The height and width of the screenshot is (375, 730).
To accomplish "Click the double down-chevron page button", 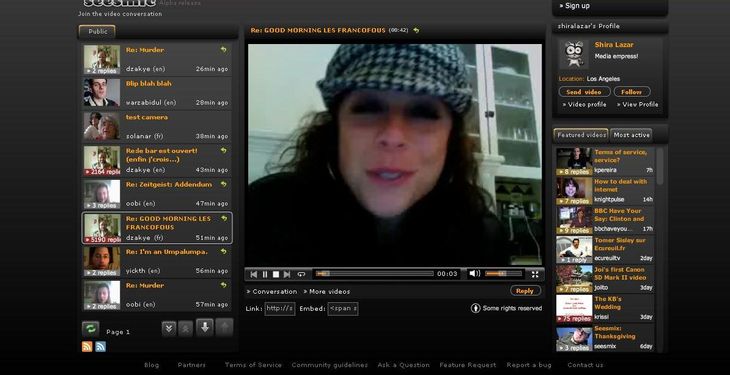I will coord(169,328).
